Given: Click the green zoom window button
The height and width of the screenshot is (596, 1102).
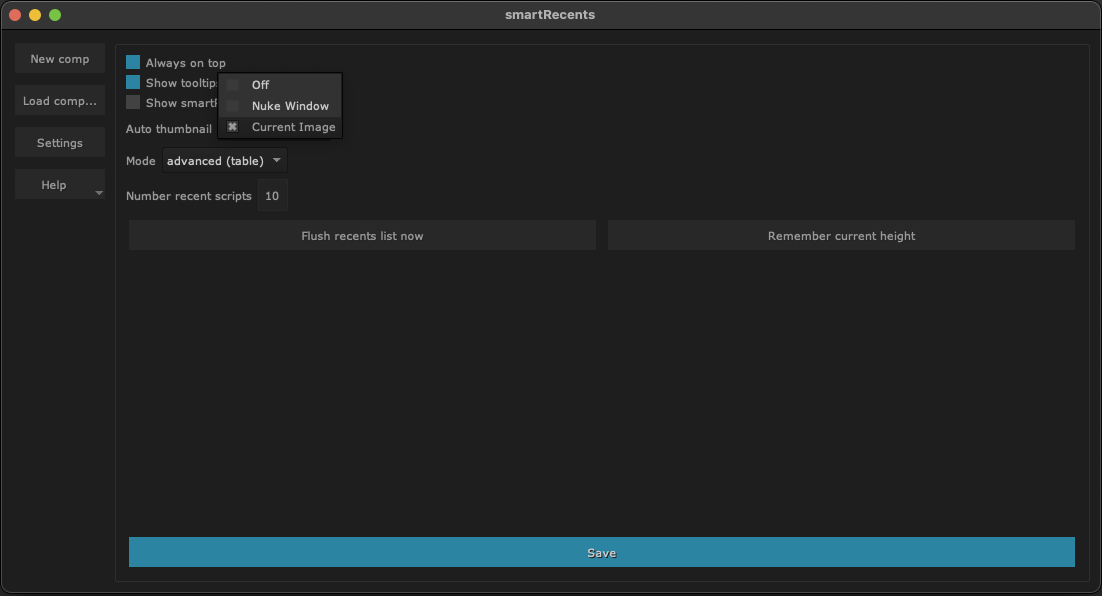Looking at the screenshot, I should click(x=55, y=15).
